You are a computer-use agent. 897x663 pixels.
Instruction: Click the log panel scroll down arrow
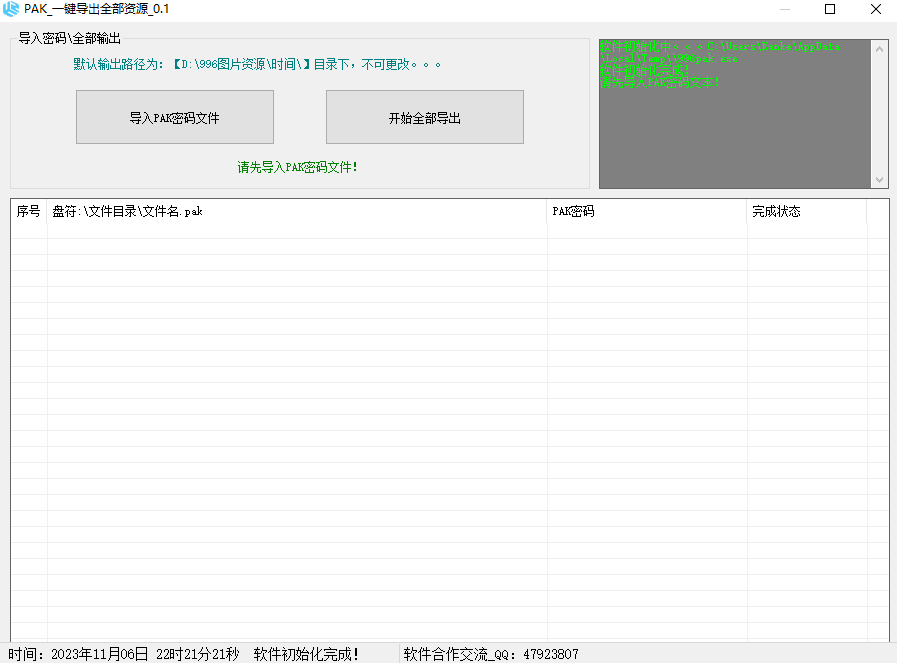tap(879, 180)
